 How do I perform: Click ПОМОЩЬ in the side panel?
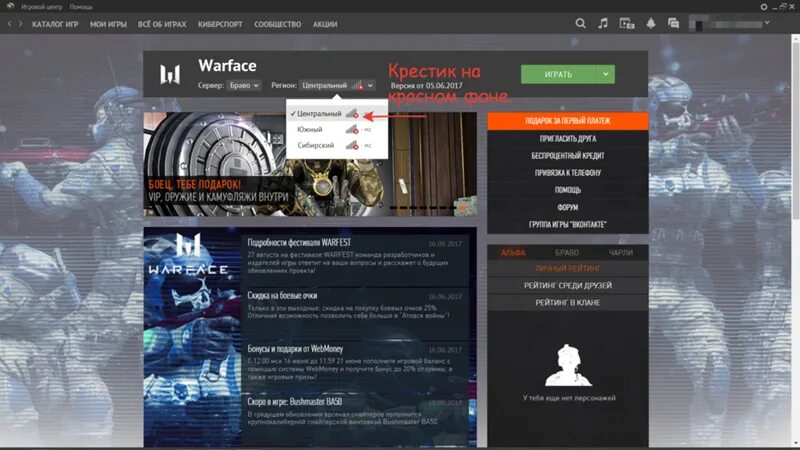click(568, 190)
